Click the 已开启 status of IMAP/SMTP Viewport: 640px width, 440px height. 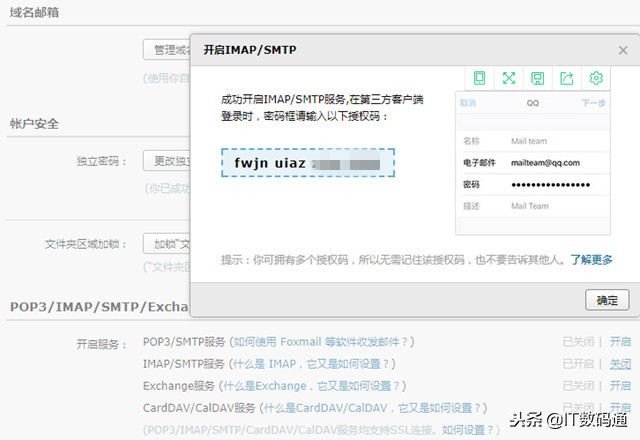(578, 364)
